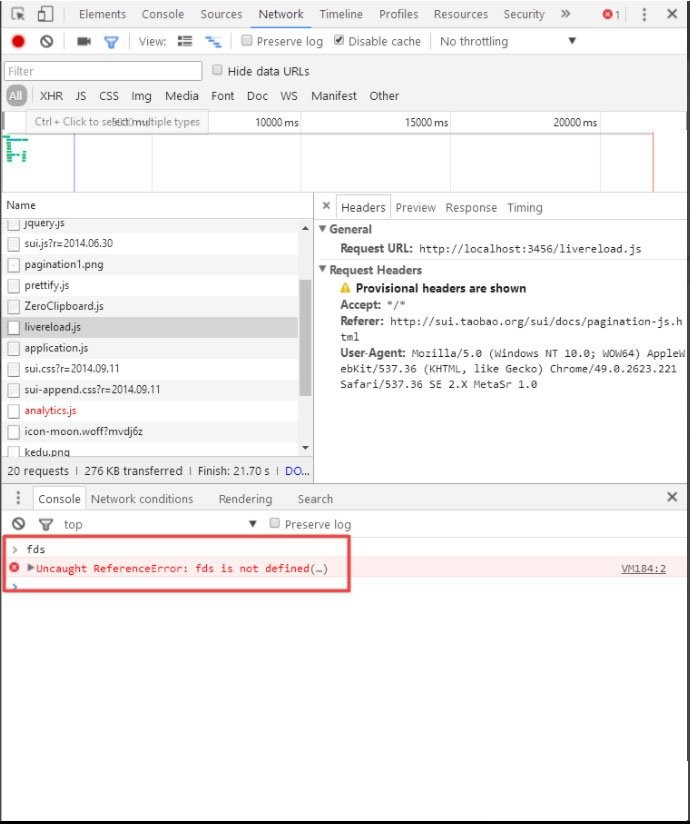
Task: Expand the Uncaught ReferenceError message
Action: 31,568
